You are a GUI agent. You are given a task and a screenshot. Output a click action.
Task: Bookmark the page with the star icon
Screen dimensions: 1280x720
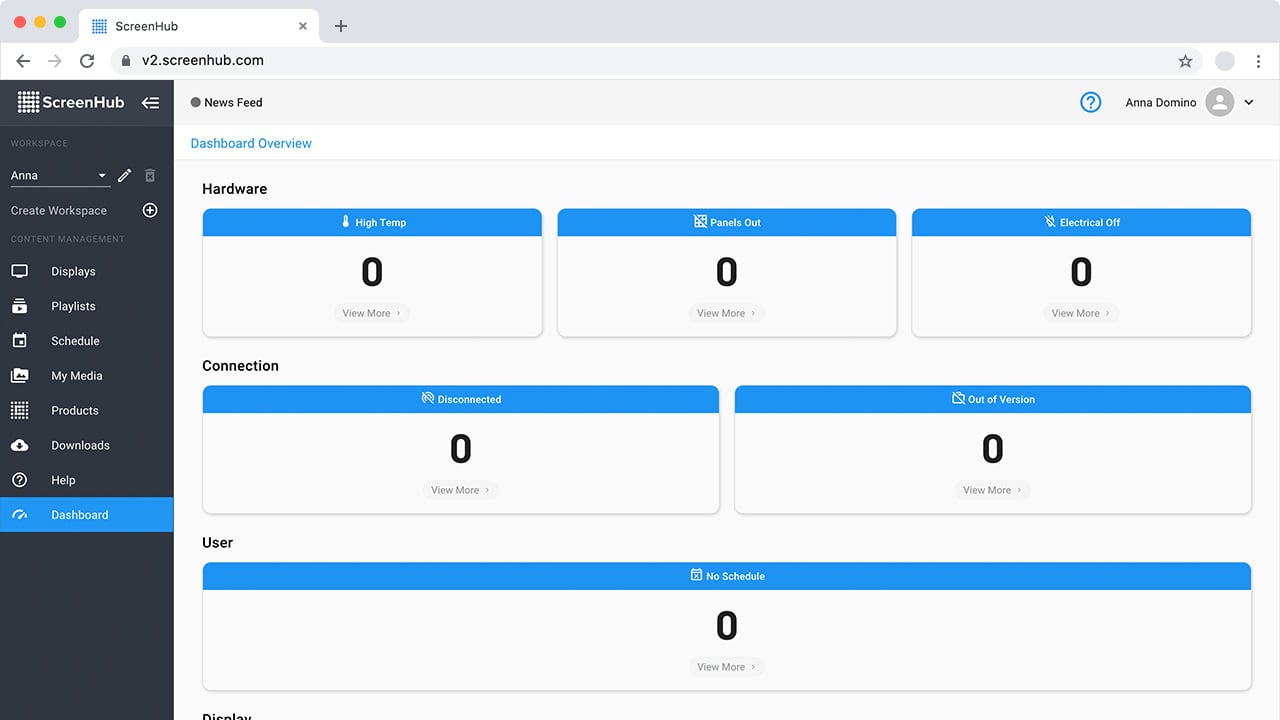1185,61
